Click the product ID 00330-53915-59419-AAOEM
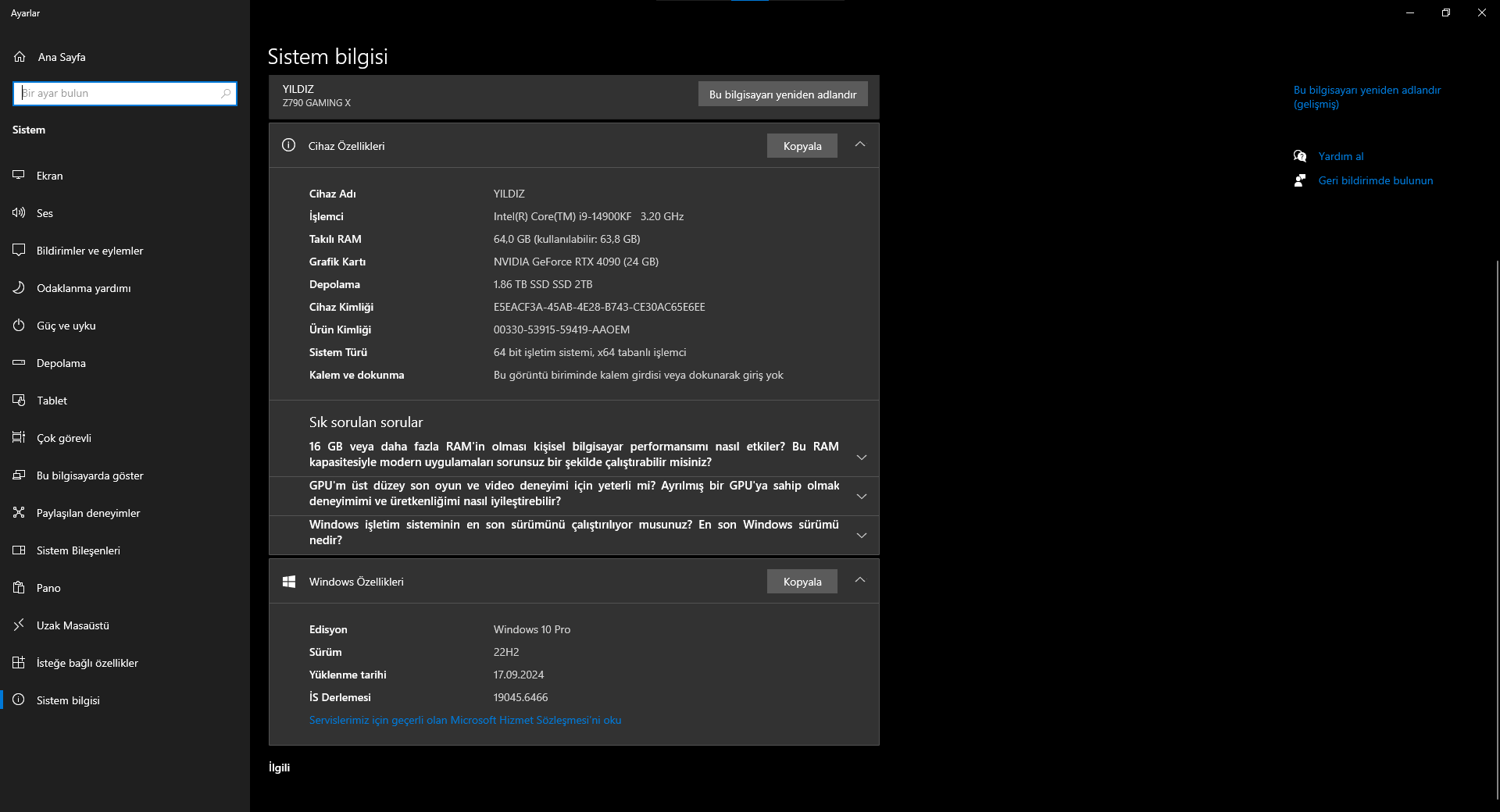This screenshot has width=1500, height=812. pos(562,329)
